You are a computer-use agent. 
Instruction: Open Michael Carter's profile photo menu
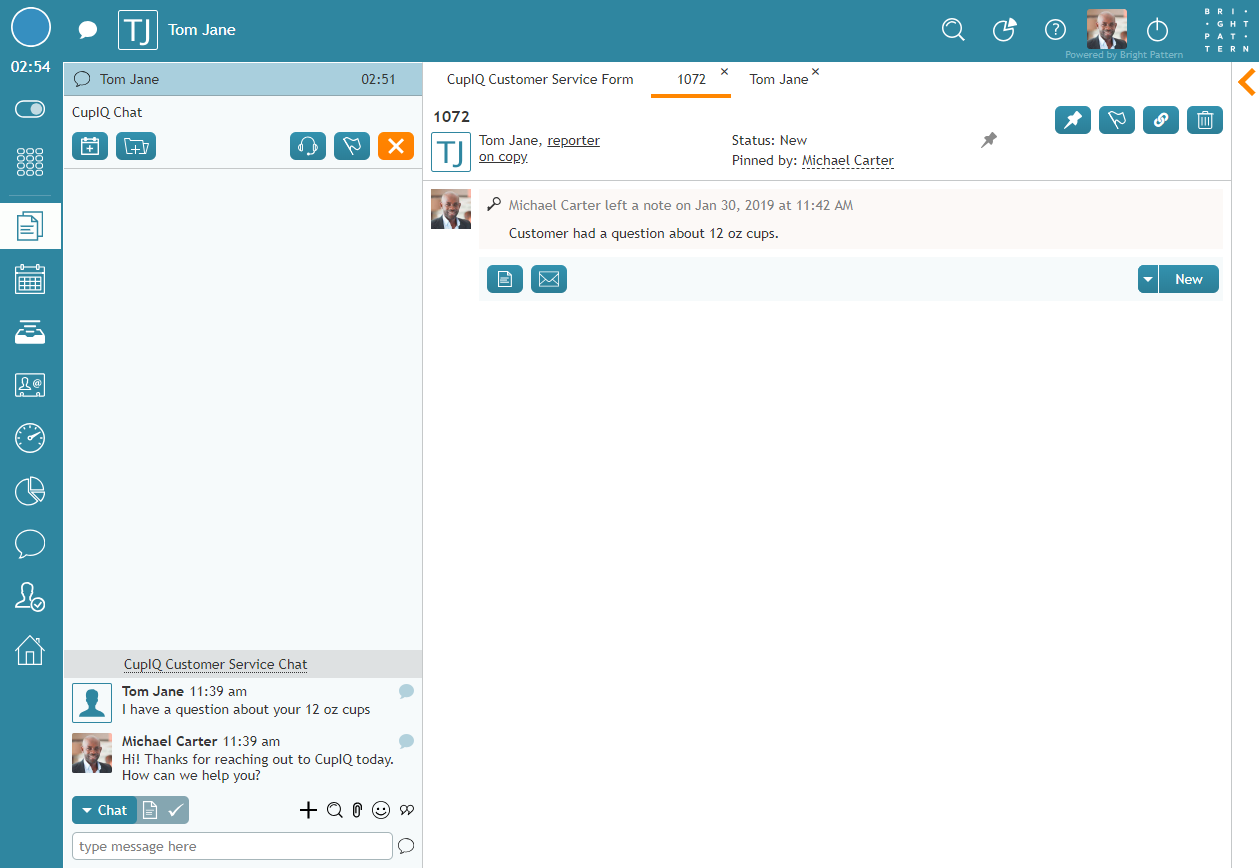click(1107, 29)
